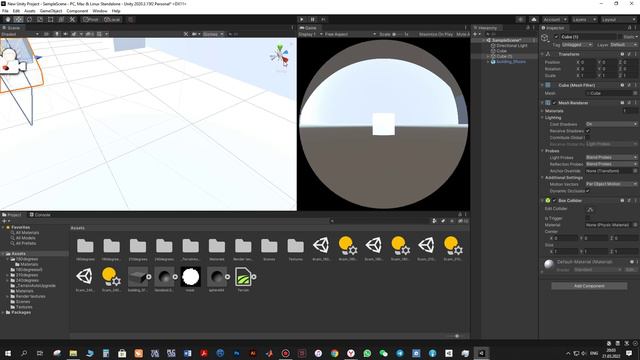This screenshot has height=360, width=640.
Task: Toggle the Local handle rotation button
Action: [x=111, y=20]
